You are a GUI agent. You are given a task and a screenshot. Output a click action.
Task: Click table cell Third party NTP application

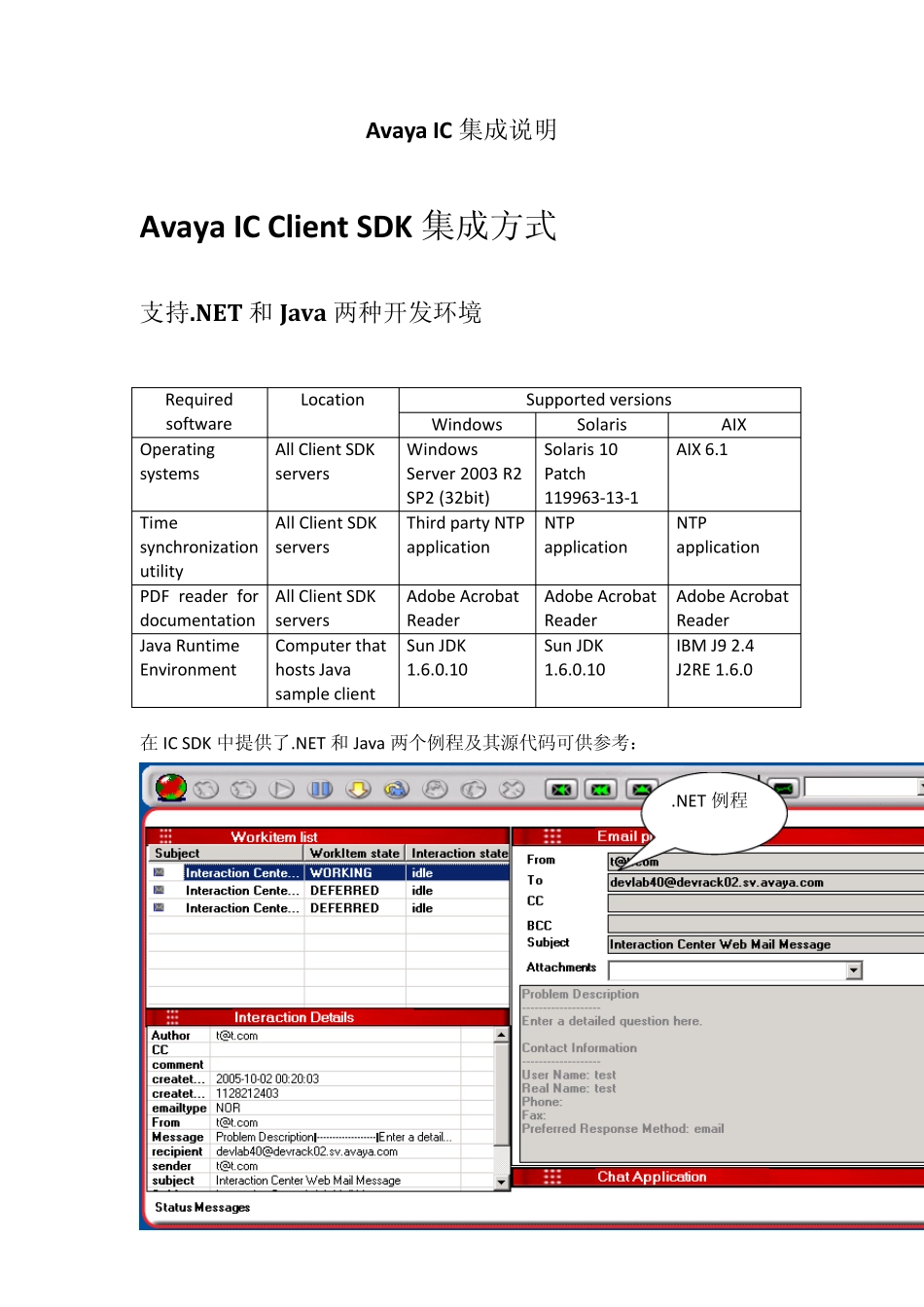(x=467, y=548)
